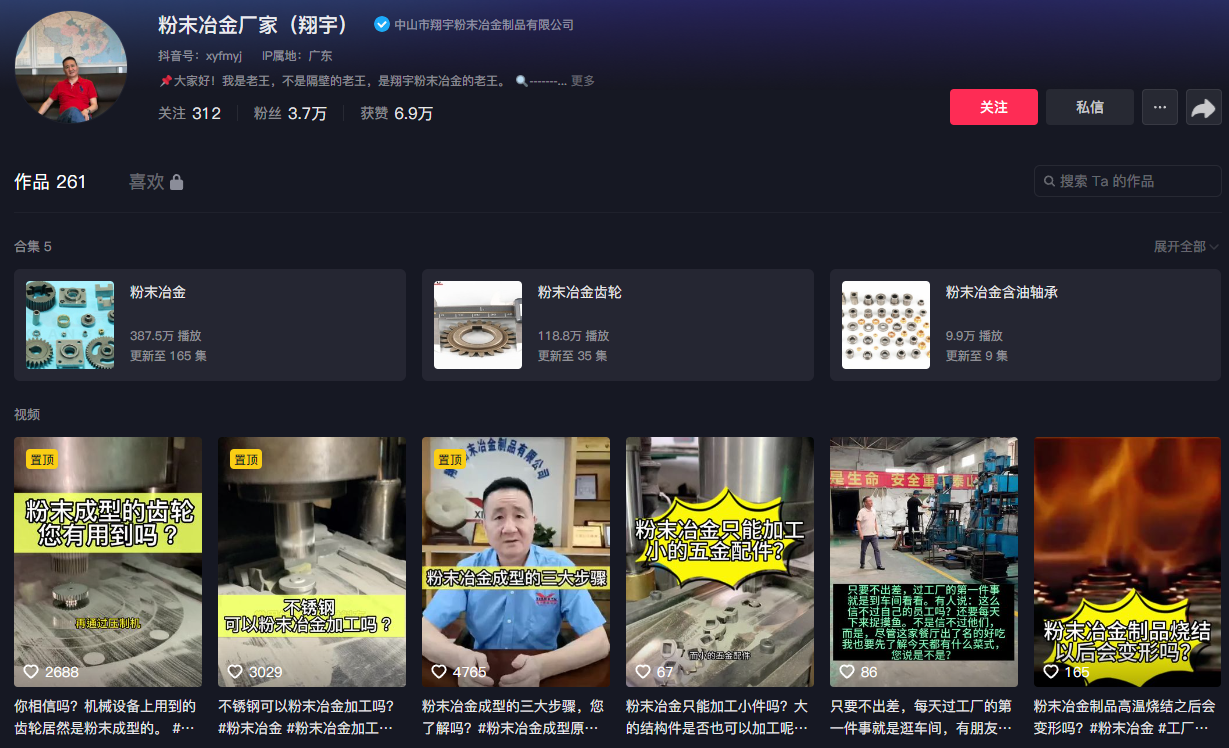
Task: Click the search magnifier icon
Action: (x=1050, y=181)
